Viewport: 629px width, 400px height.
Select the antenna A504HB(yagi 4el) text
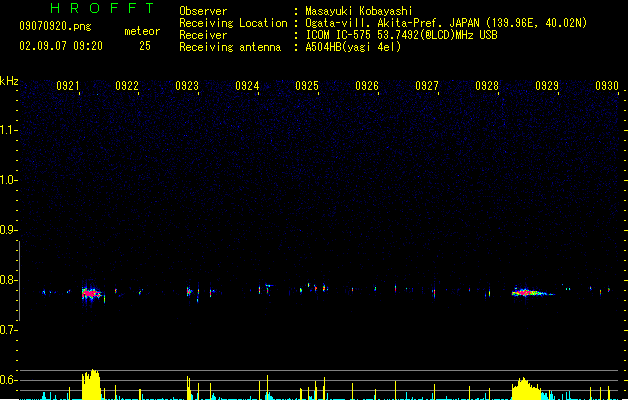pyautogui.click(x=353, y=47)
